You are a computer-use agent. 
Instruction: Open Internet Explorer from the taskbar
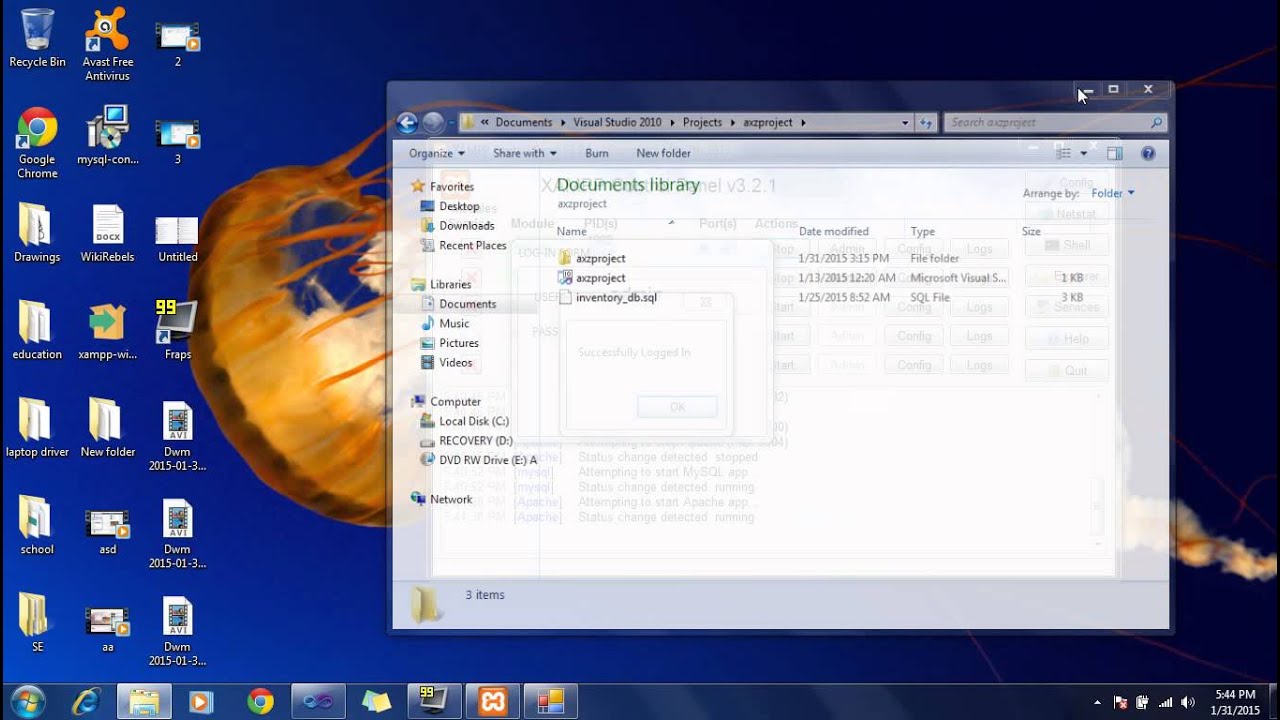(x=85, y=701)
